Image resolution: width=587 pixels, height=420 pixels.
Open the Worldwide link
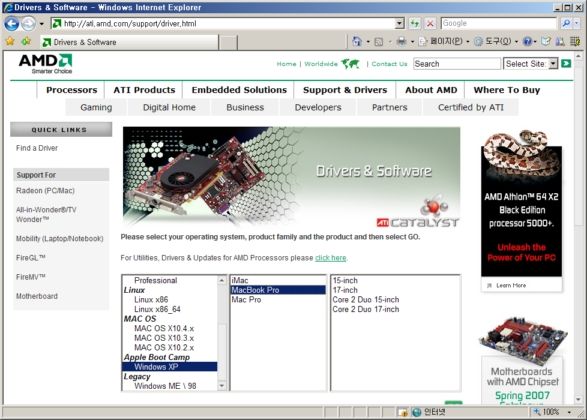tap(321, 64)
